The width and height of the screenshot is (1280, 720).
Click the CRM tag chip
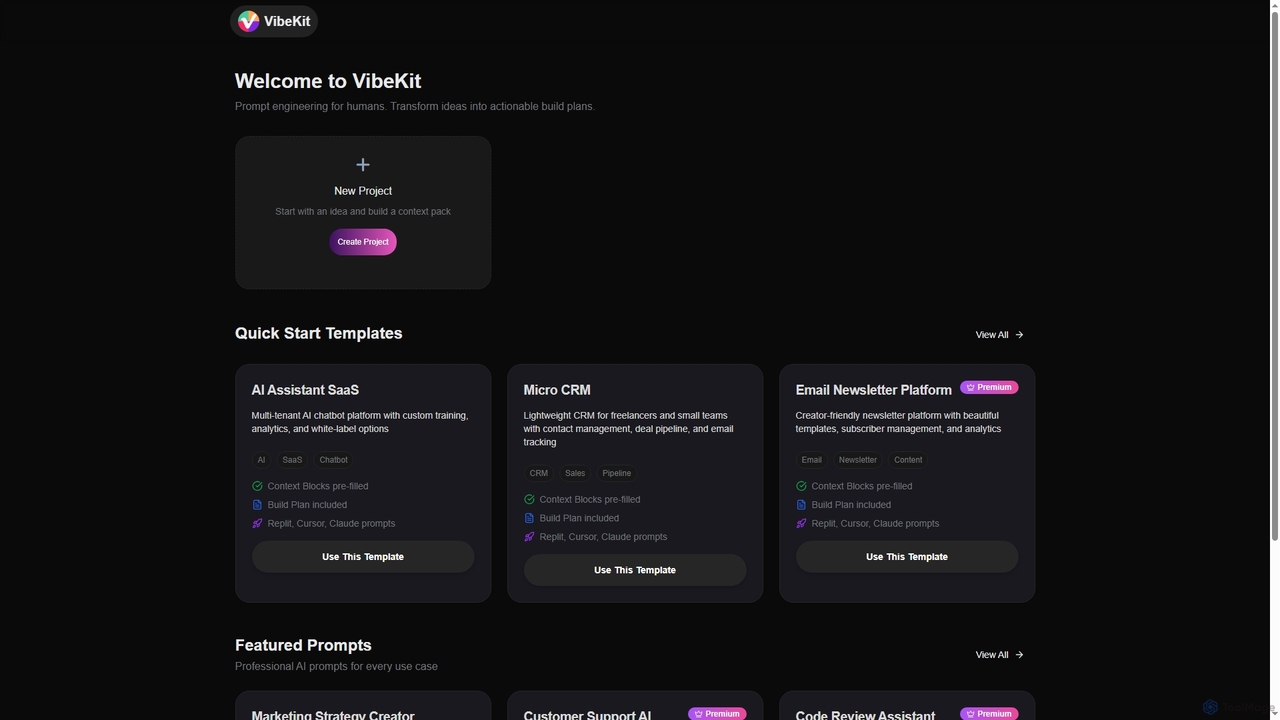pos(539,473)
